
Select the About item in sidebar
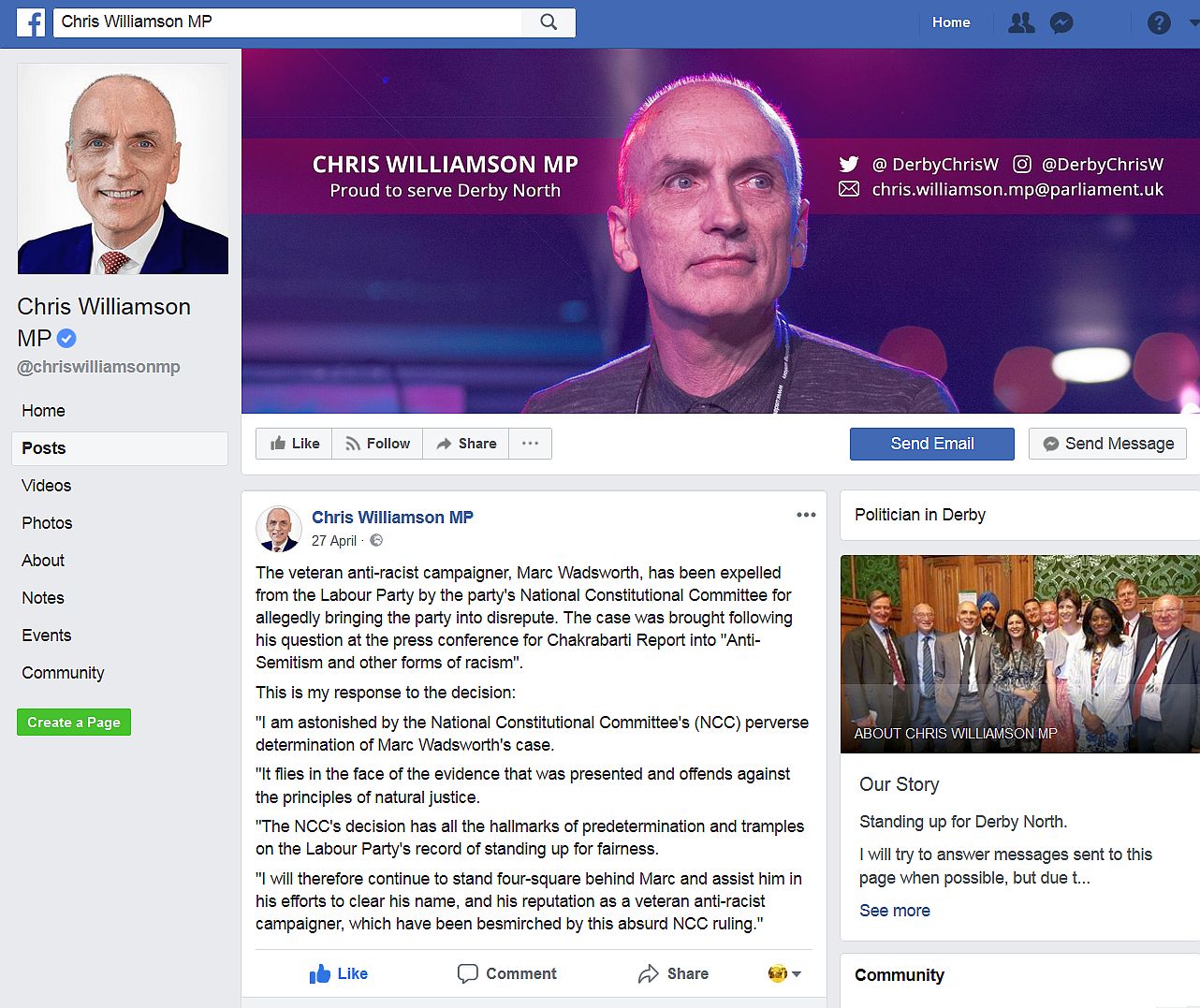click(43, 561)
